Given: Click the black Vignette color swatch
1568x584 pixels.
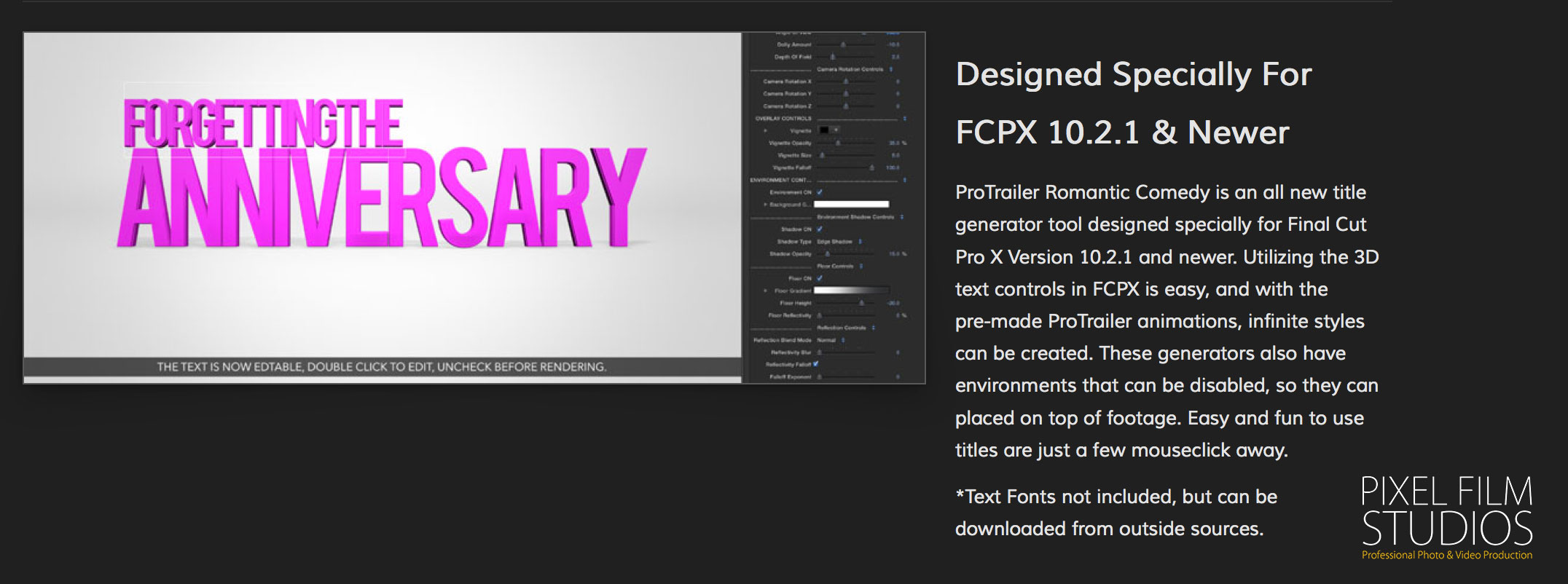Looking at the screenshot, I should point(824,130).
